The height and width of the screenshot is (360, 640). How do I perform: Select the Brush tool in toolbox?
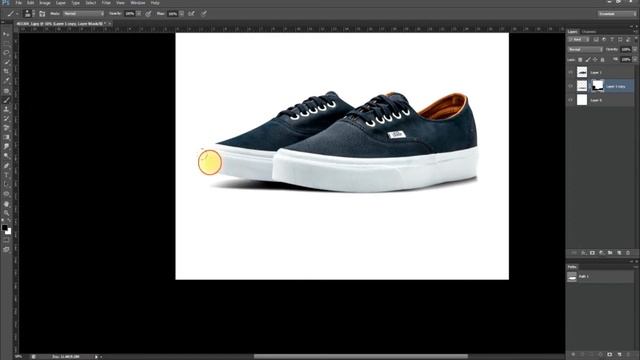pos(6,100)
